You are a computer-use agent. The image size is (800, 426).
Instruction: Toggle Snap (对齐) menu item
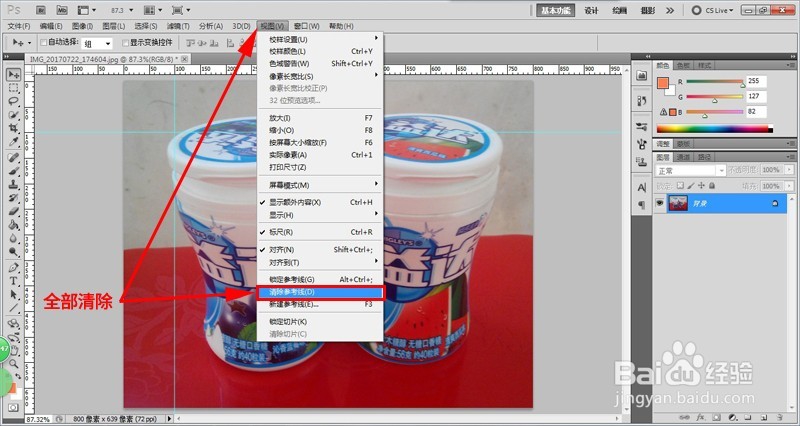click(x=320, y=250)
